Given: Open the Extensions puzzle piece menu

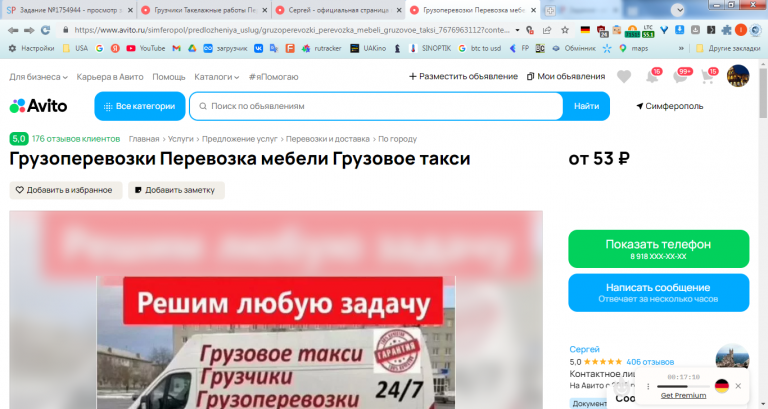Looking at the screenshot, I should tap(726, 30).
